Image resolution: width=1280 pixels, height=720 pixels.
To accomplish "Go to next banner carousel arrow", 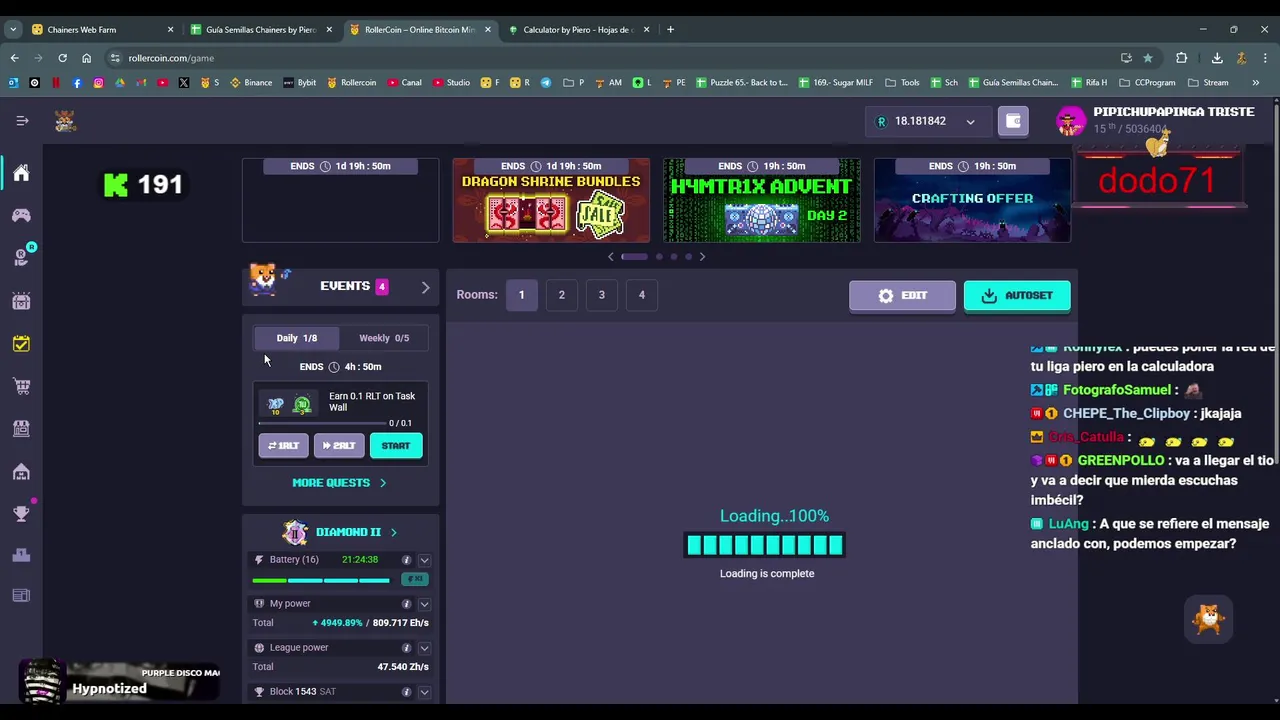I will coord(702,257).
